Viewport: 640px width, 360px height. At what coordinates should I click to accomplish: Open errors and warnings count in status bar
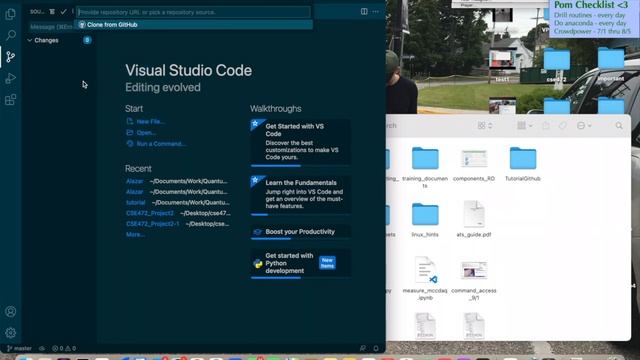pos(64,348)
